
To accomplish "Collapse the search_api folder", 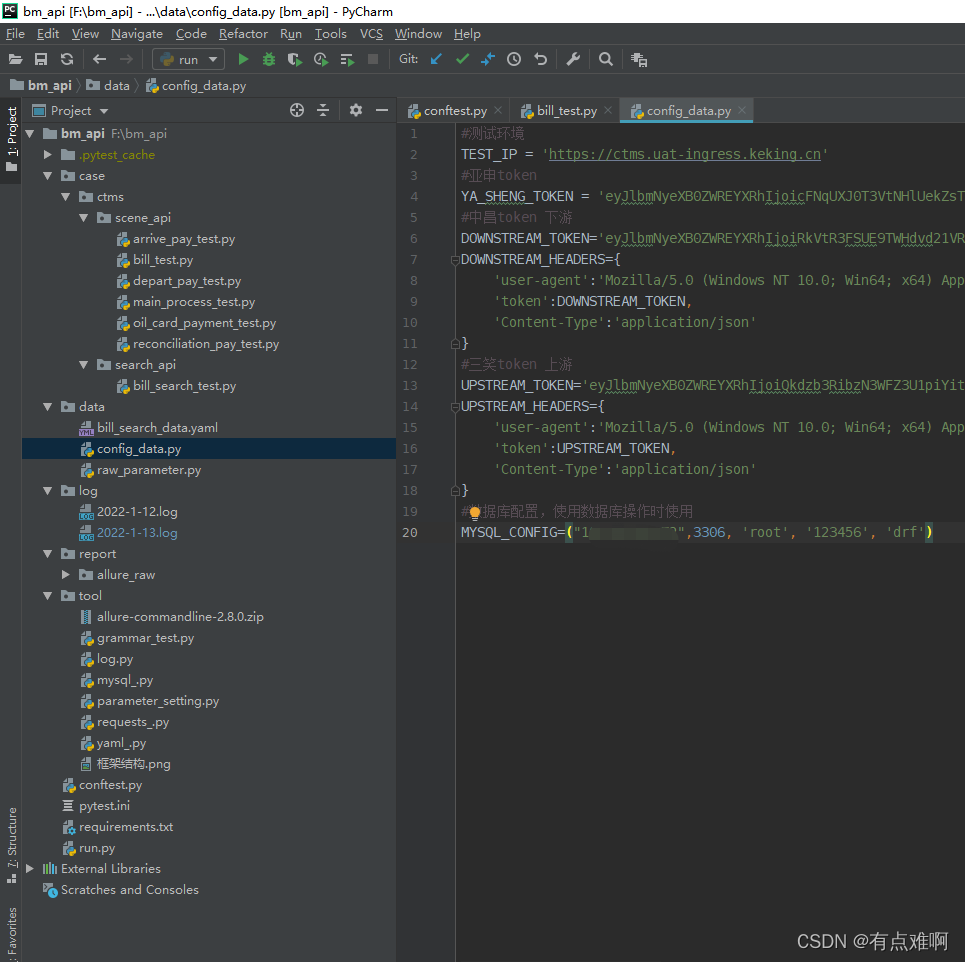I will tap(84, 364).
